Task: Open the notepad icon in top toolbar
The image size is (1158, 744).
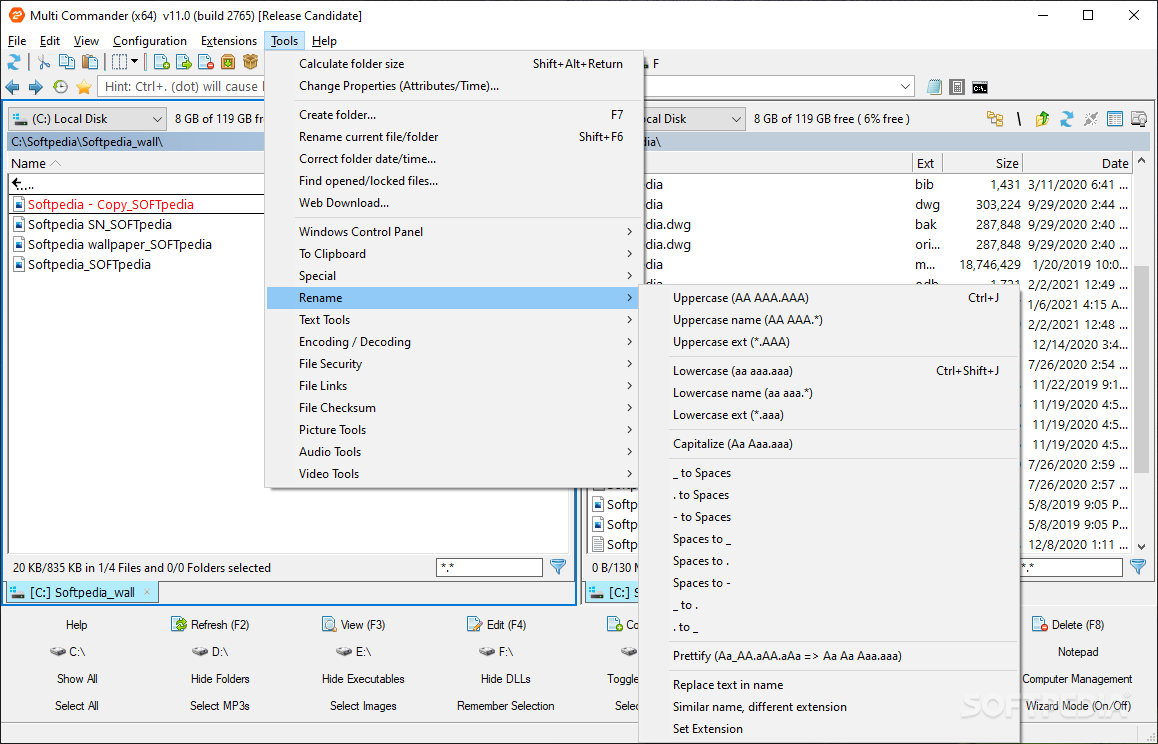Action: (x=934, y=87)
